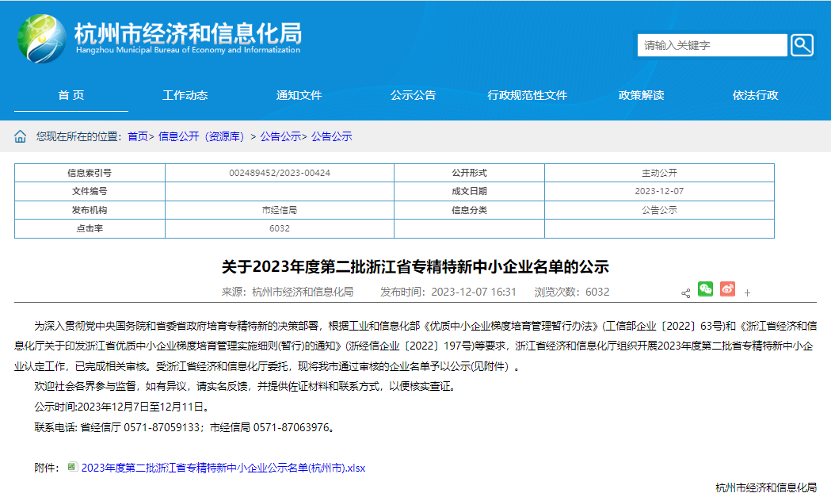The width and height of the screenshot is (832, 498).
Task: Open the share options icon
Action: pos(686,293)
